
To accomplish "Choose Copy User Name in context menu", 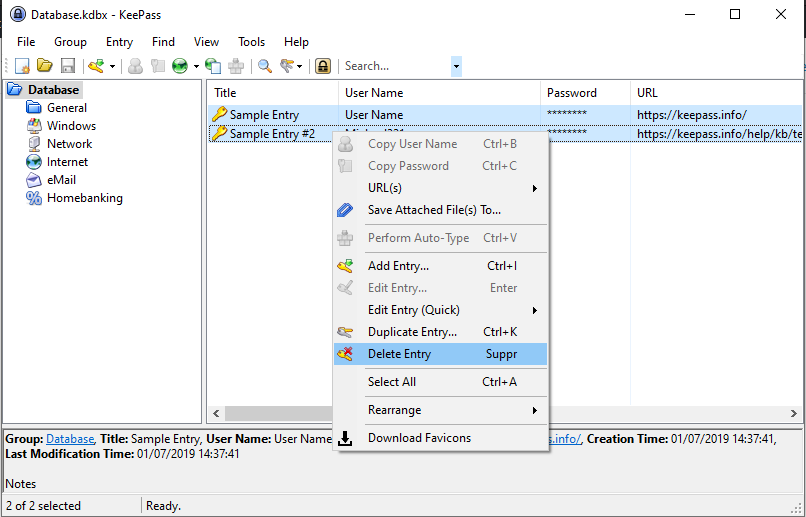I will pyautogui.click(x=441, y=144).
